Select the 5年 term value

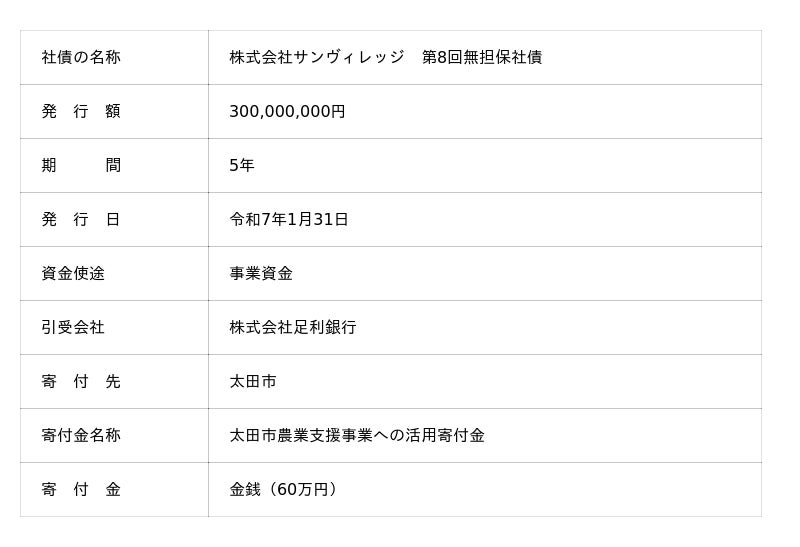242,166
